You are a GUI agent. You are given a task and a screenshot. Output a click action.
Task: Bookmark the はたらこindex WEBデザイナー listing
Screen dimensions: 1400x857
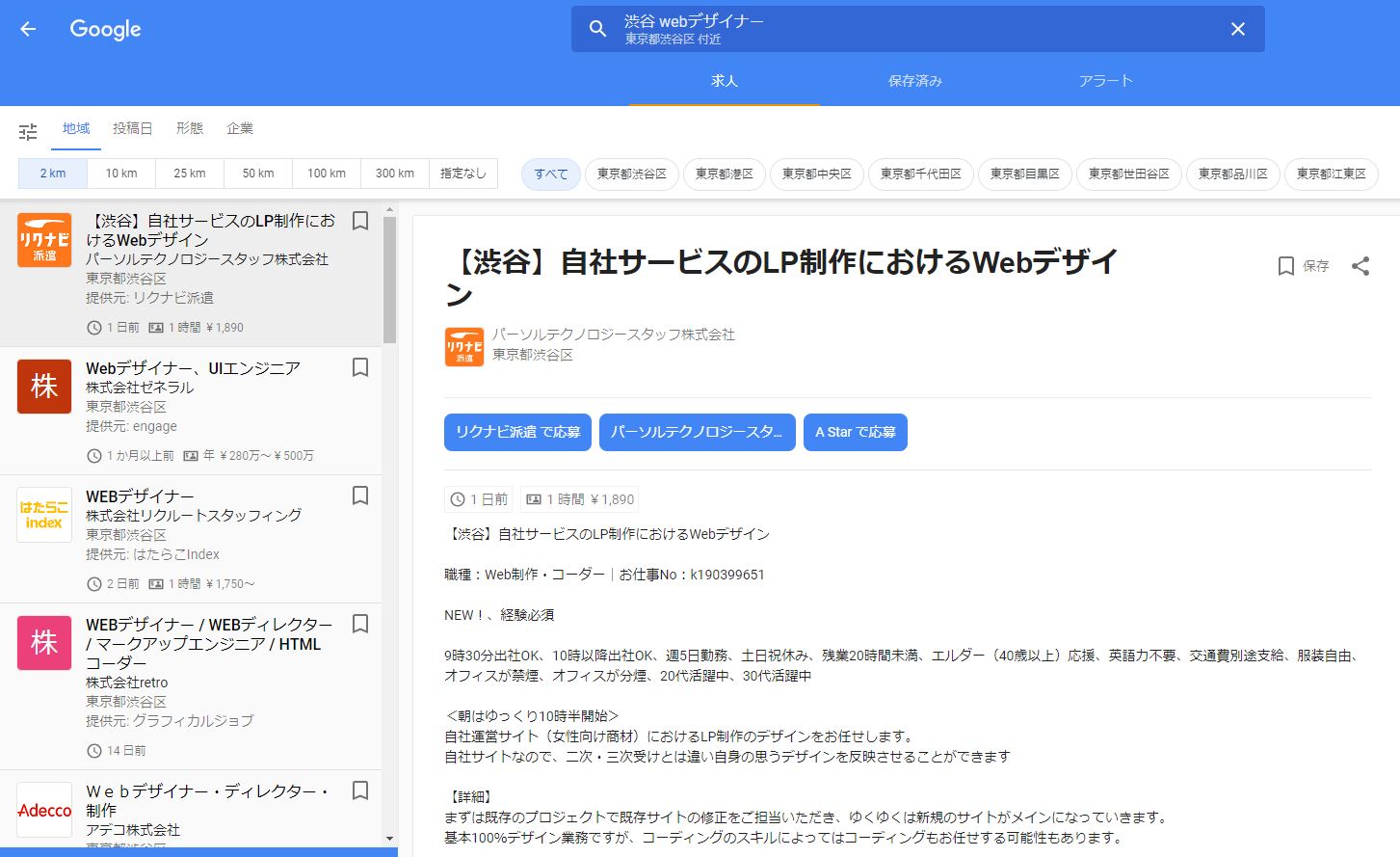click(x=360, y=495)
